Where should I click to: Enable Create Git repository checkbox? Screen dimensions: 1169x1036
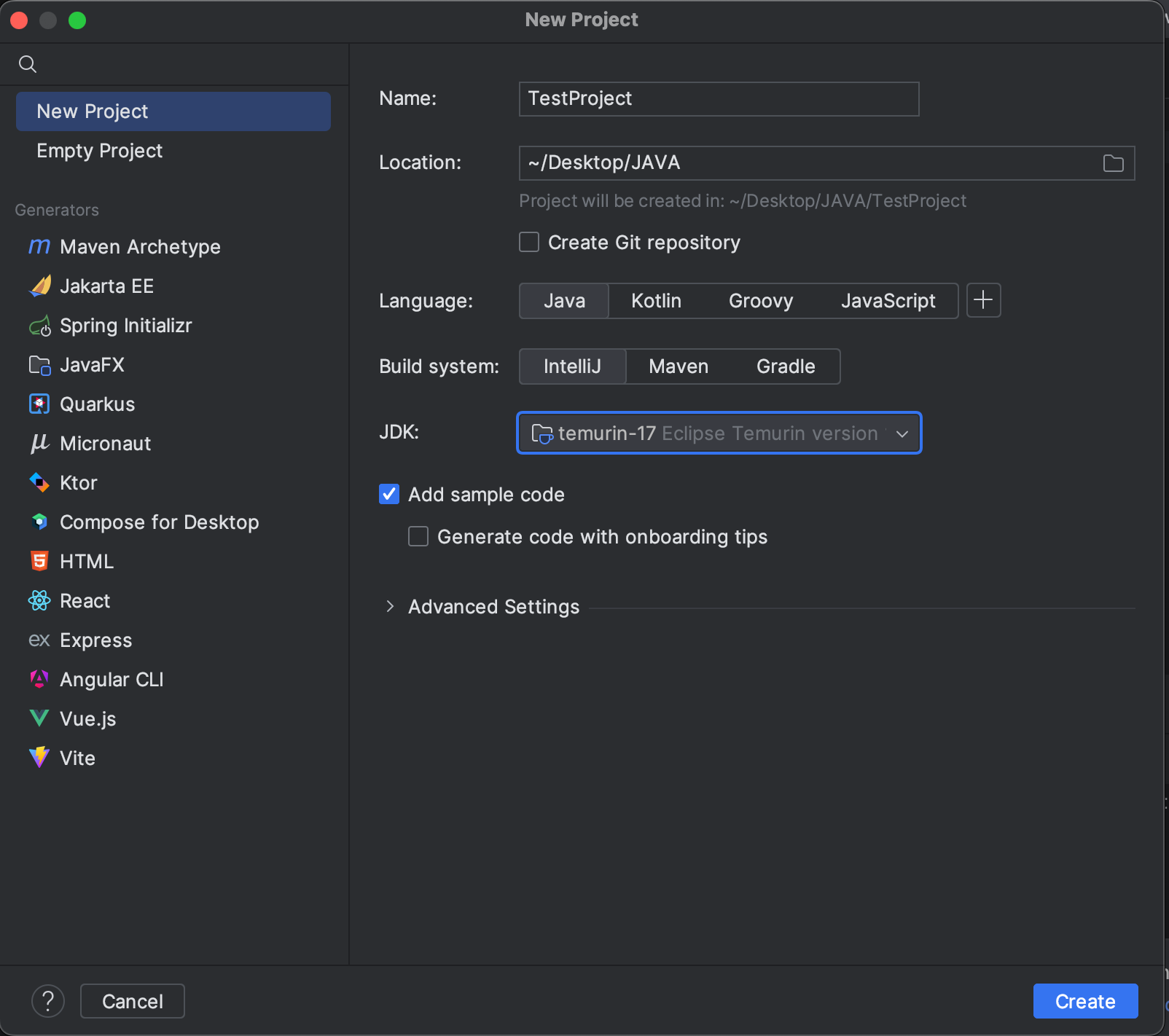[529, 242]
